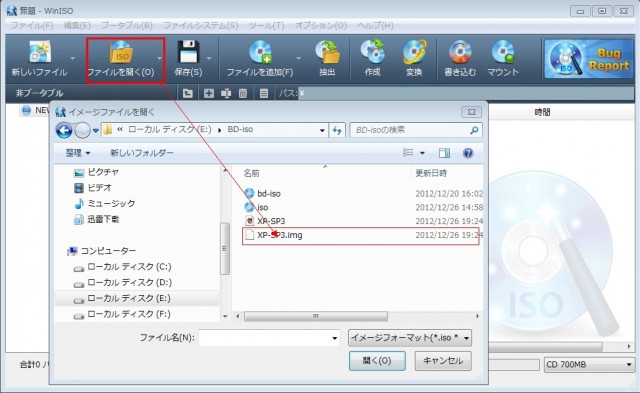This screenshot has height=393, width=640.
Task: Open dropdown arrow next to 新しいファイル
Action: (73, 58)
